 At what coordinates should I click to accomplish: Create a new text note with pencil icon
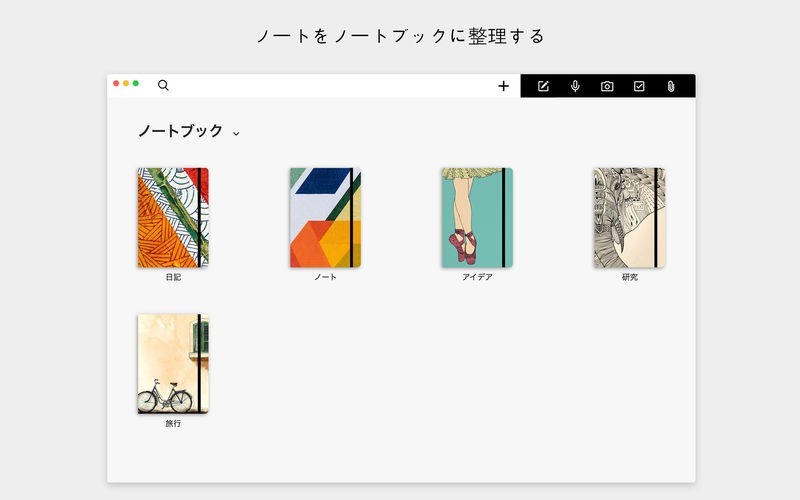[x=543, y=86]
